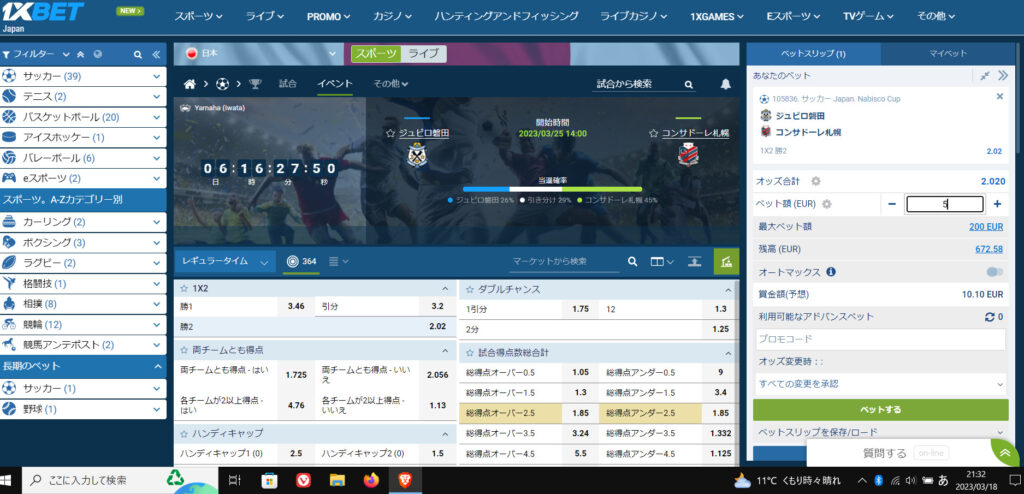Select 総得点オーバー2.5 odds 1.85
The height and width of the screenshot is (494, 1024).
580,413
